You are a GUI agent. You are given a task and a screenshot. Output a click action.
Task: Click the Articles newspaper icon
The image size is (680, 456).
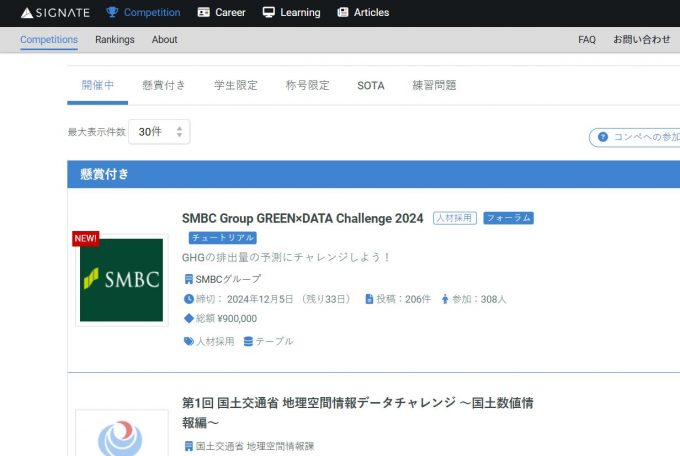click(343, 12)
